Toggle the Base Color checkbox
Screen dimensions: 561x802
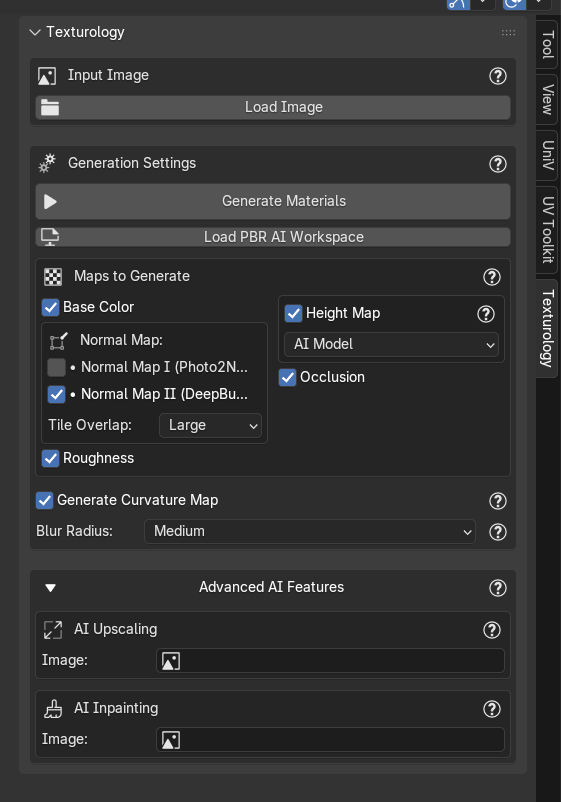(x=50, y=307)
